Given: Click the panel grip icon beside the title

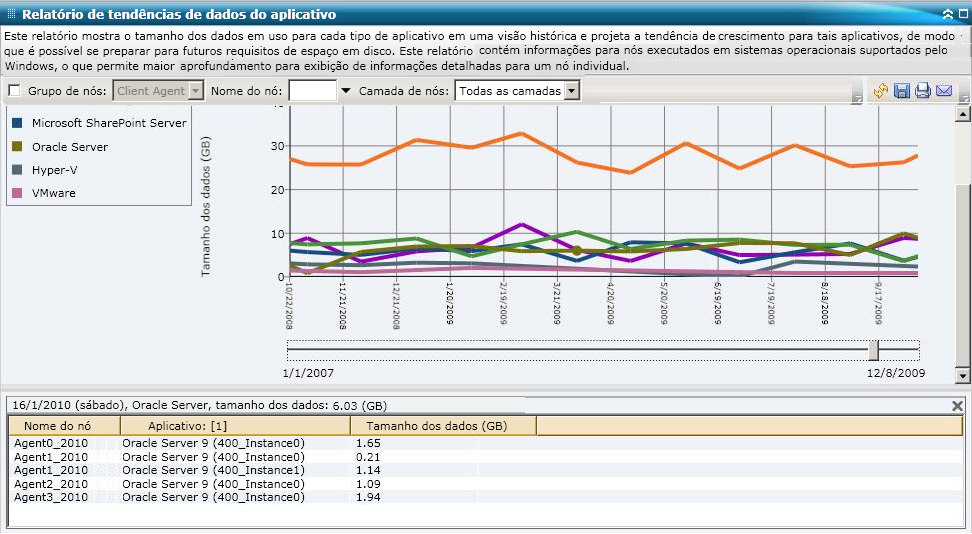Looking at the screenshot, I should click(11, 14).
